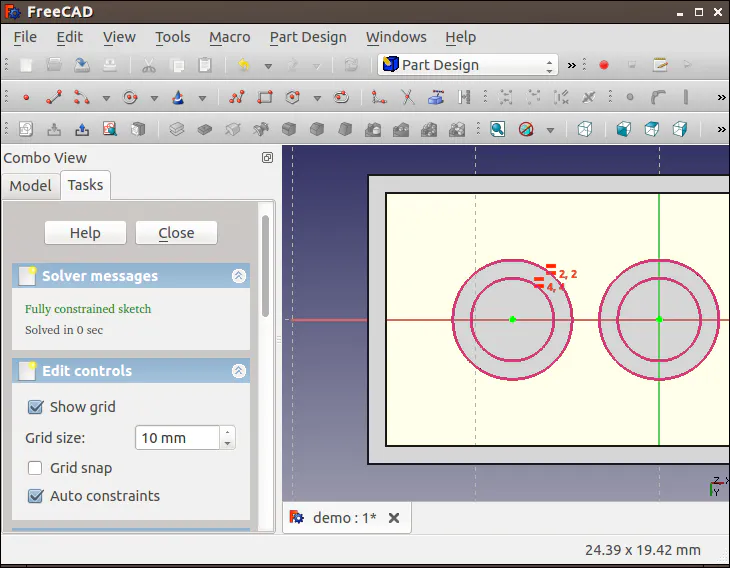This screenshot has width=730, height=568.
Task: Disable the Show grid checkbox
Action: (36, 407)
